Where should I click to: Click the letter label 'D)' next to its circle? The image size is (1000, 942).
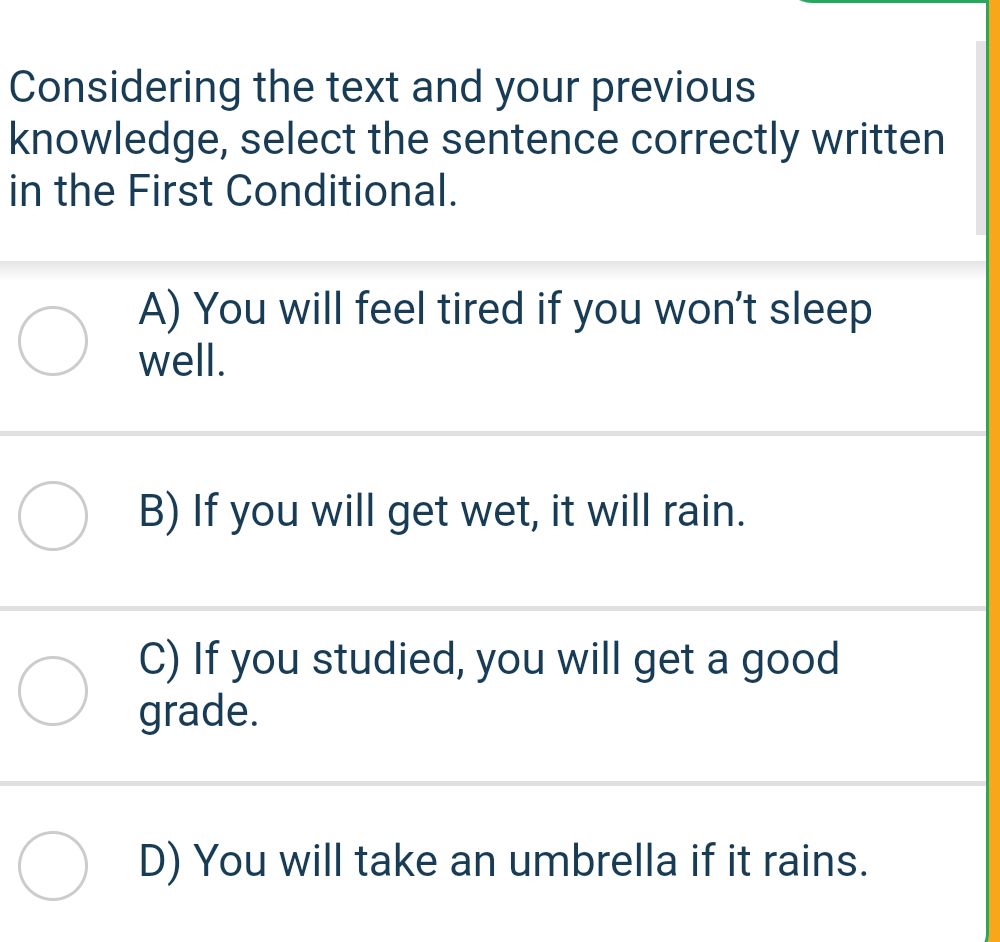tap(163, 861)
